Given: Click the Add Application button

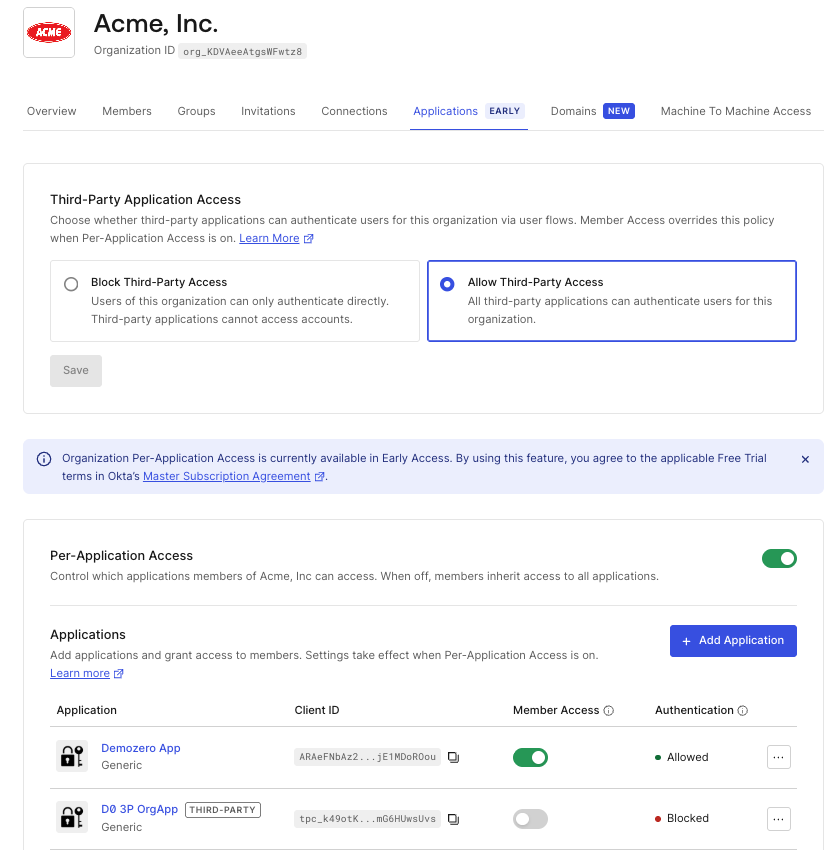Looking at the screenshot, I should (x=733, y=641).
